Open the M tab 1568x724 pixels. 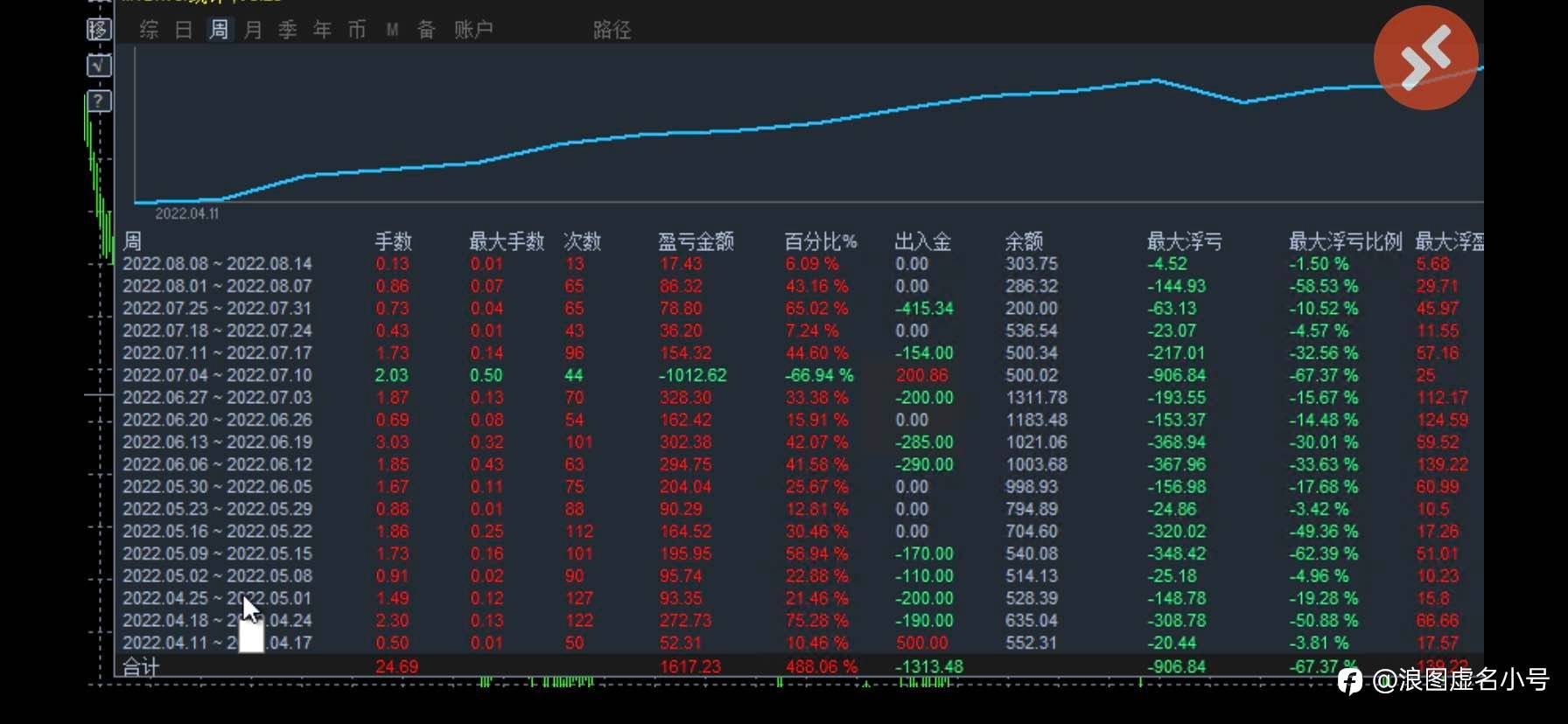[392, 30]
